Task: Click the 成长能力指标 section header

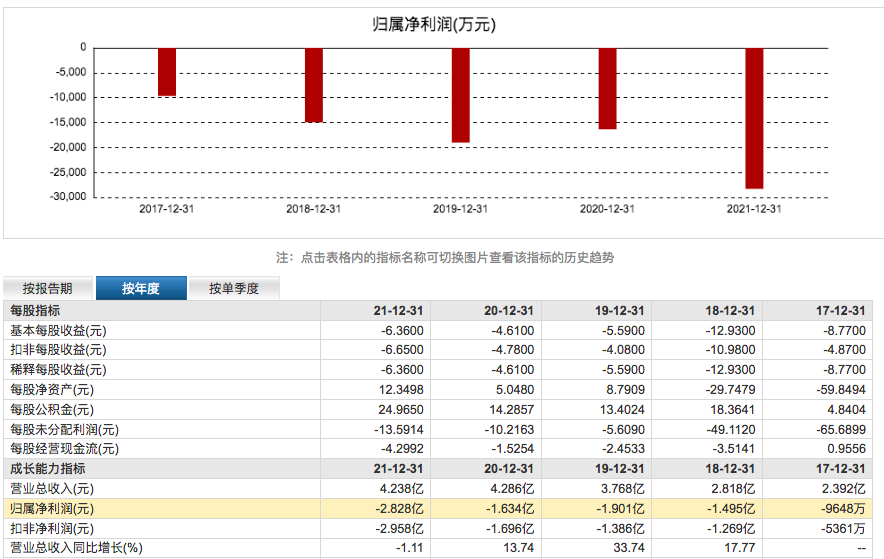Action: click(x=47, y=469)
